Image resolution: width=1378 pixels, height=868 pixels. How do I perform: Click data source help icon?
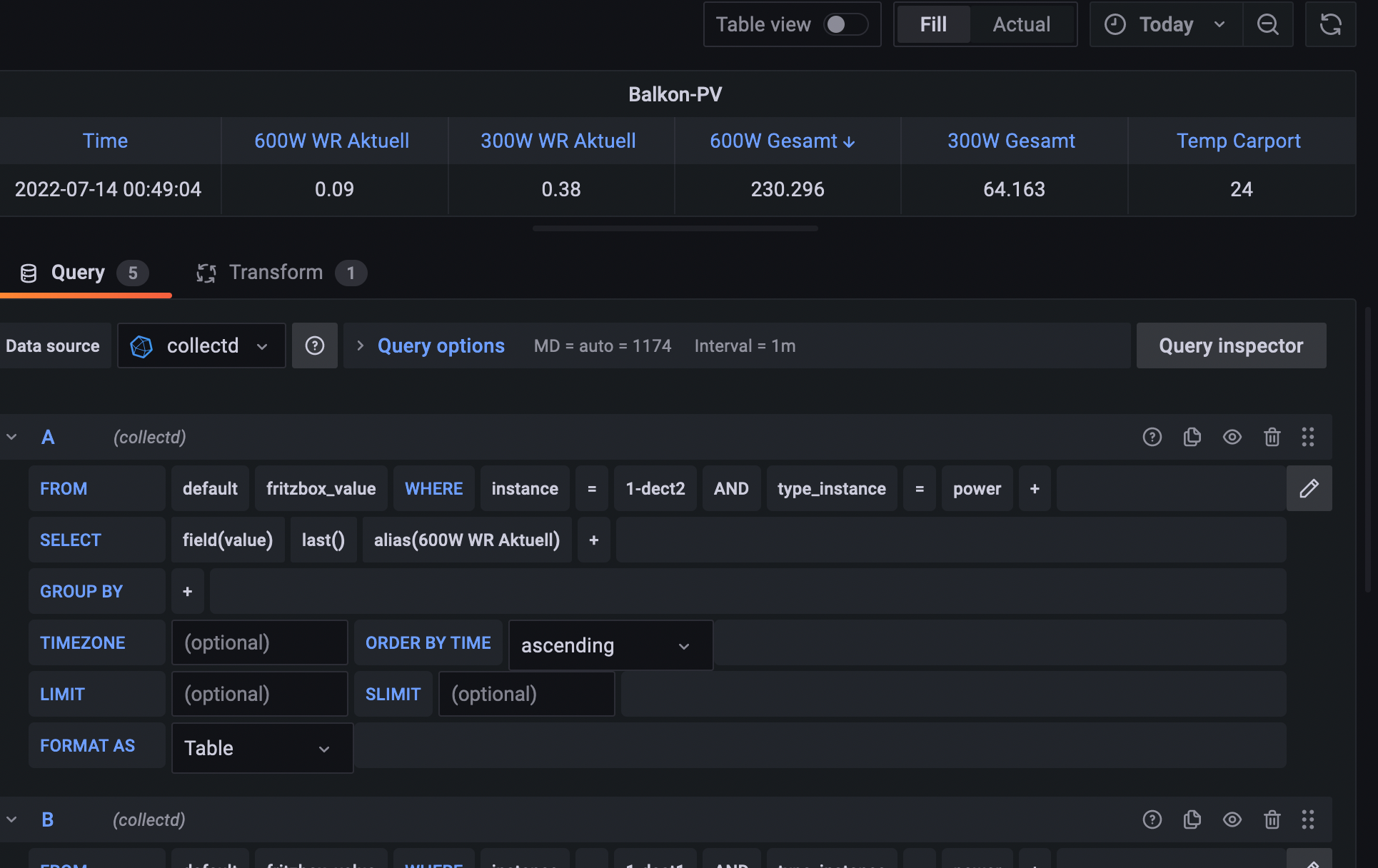(315, 345)
